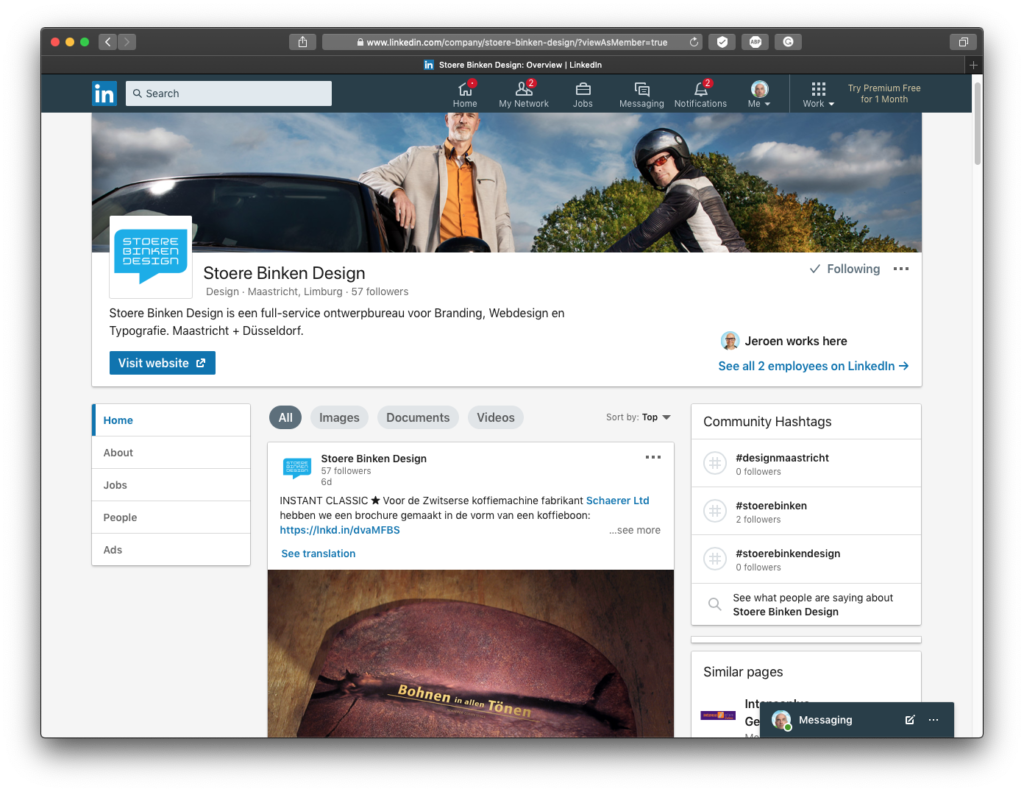The image size is (1024, 792).
Task: Filter posts by Images
Action: 339,417
